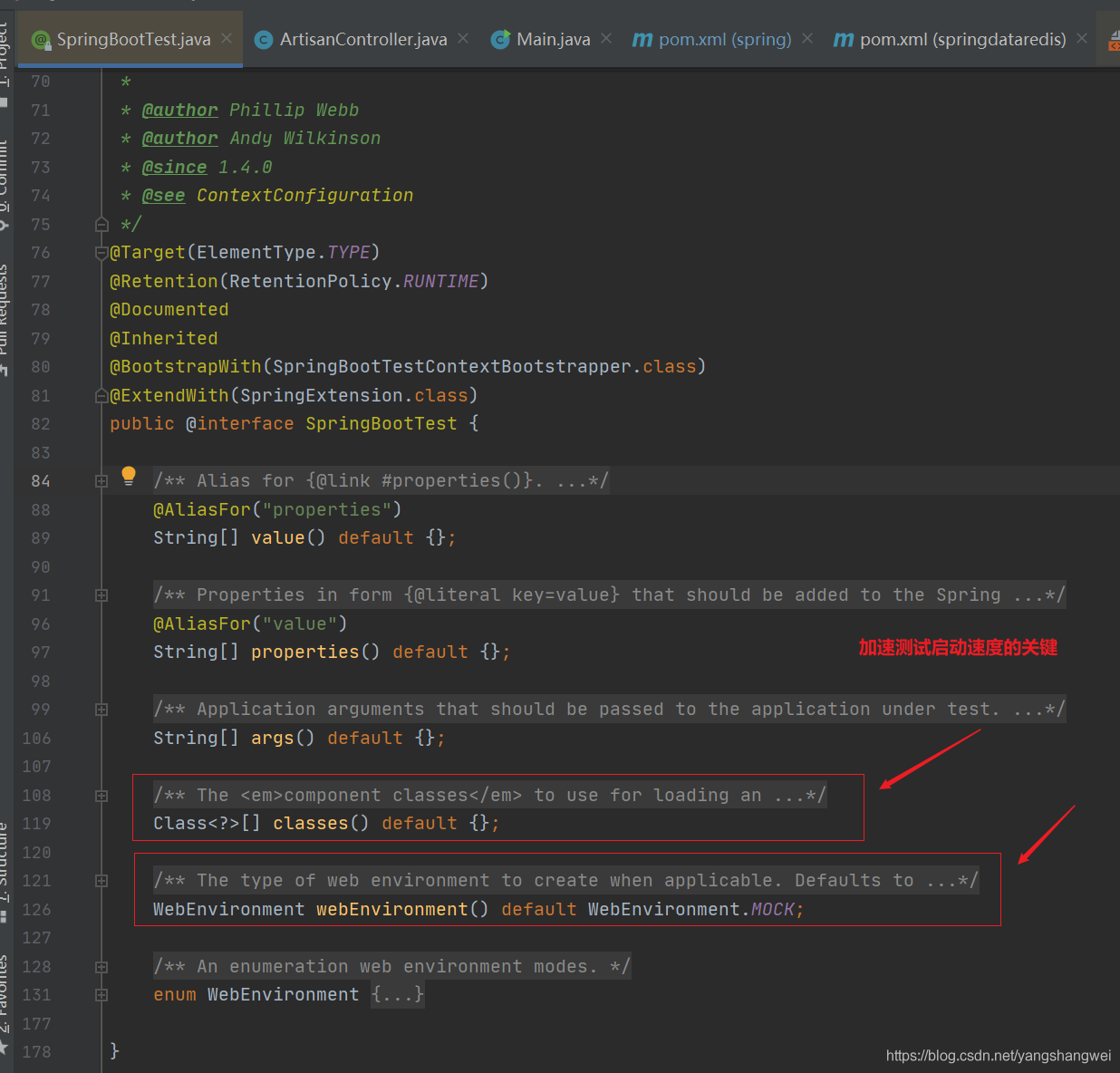This screenshot has height=1073, width=1120.
Task: Expand the folded Javadoc at line 84
Action: pyautogui.click(x=101, y=481)
